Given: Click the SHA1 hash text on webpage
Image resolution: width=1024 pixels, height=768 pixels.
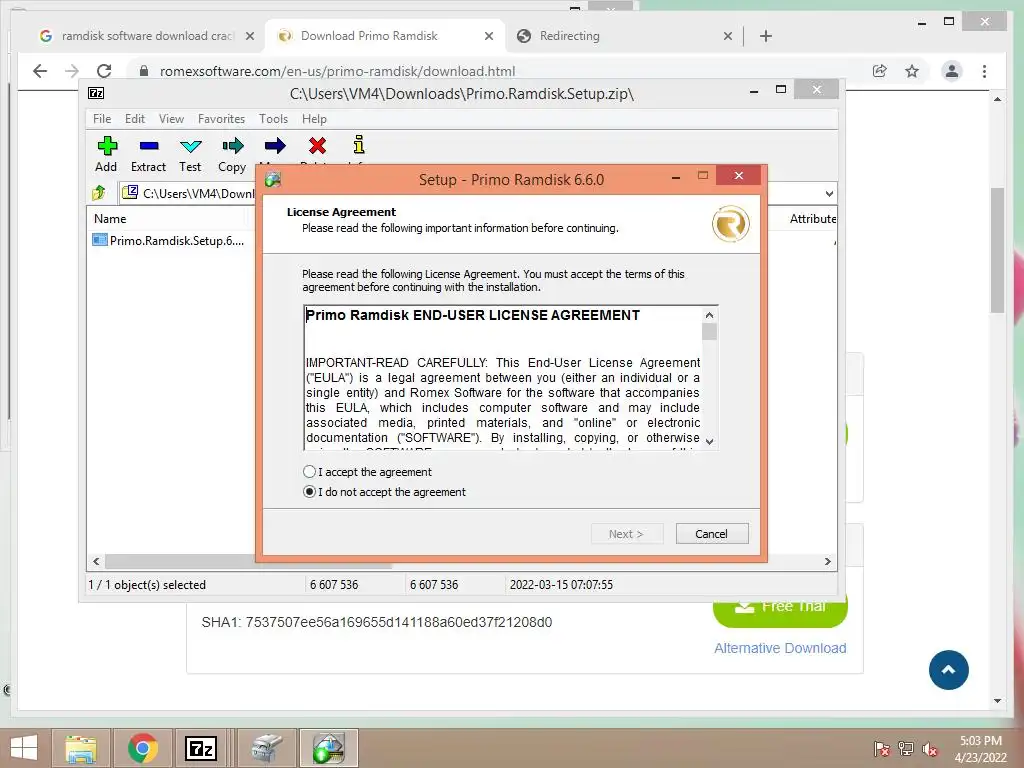Looking at the screenshot, I should [377, 622].
